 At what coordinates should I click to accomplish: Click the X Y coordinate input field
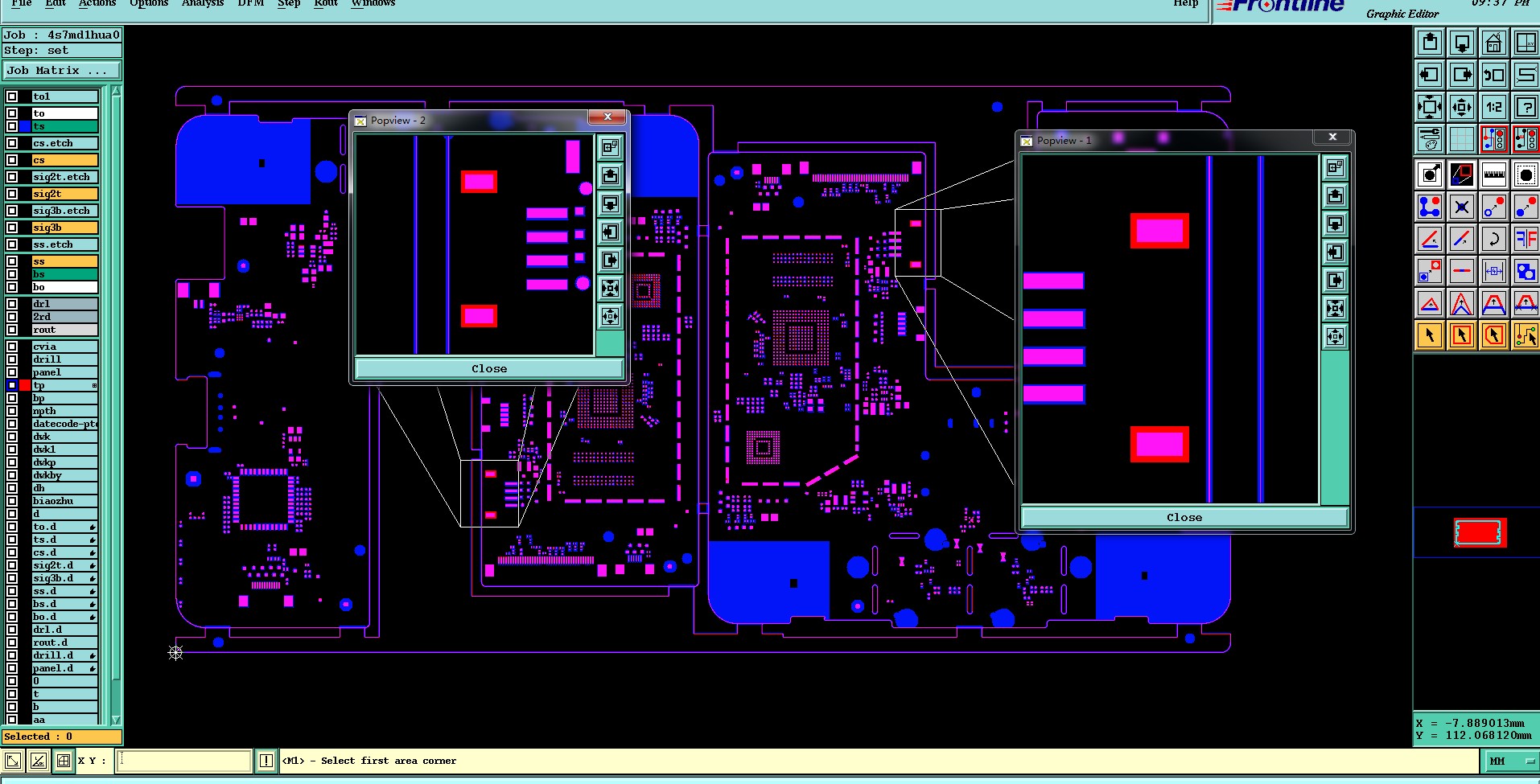pyautogui.click(x=184, y=760)
